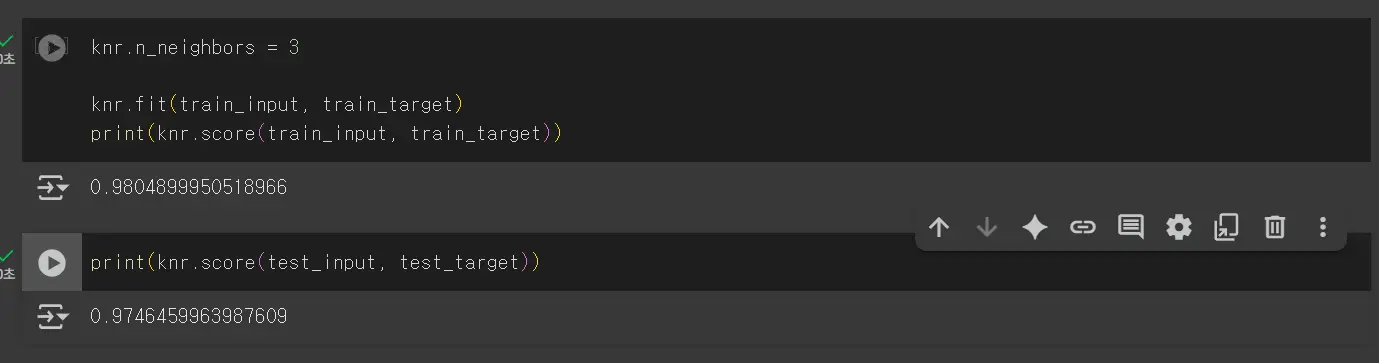This screenshot has width=1379, height=363.
Task: Click the knr.fit(train_input, train_target) line
Action: click(277, 104)
